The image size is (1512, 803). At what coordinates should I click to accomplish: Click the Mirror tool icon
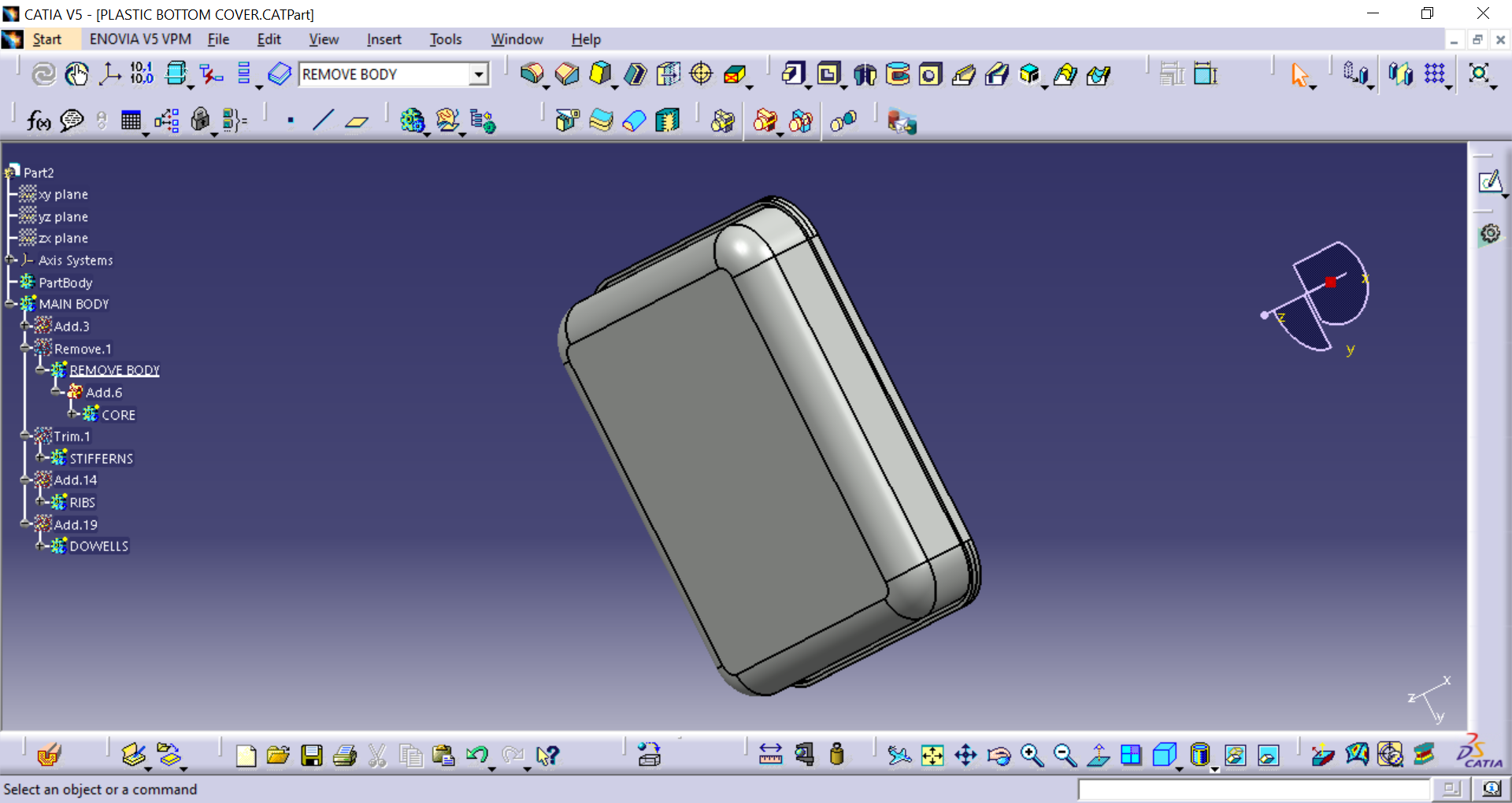(1400, 74)
